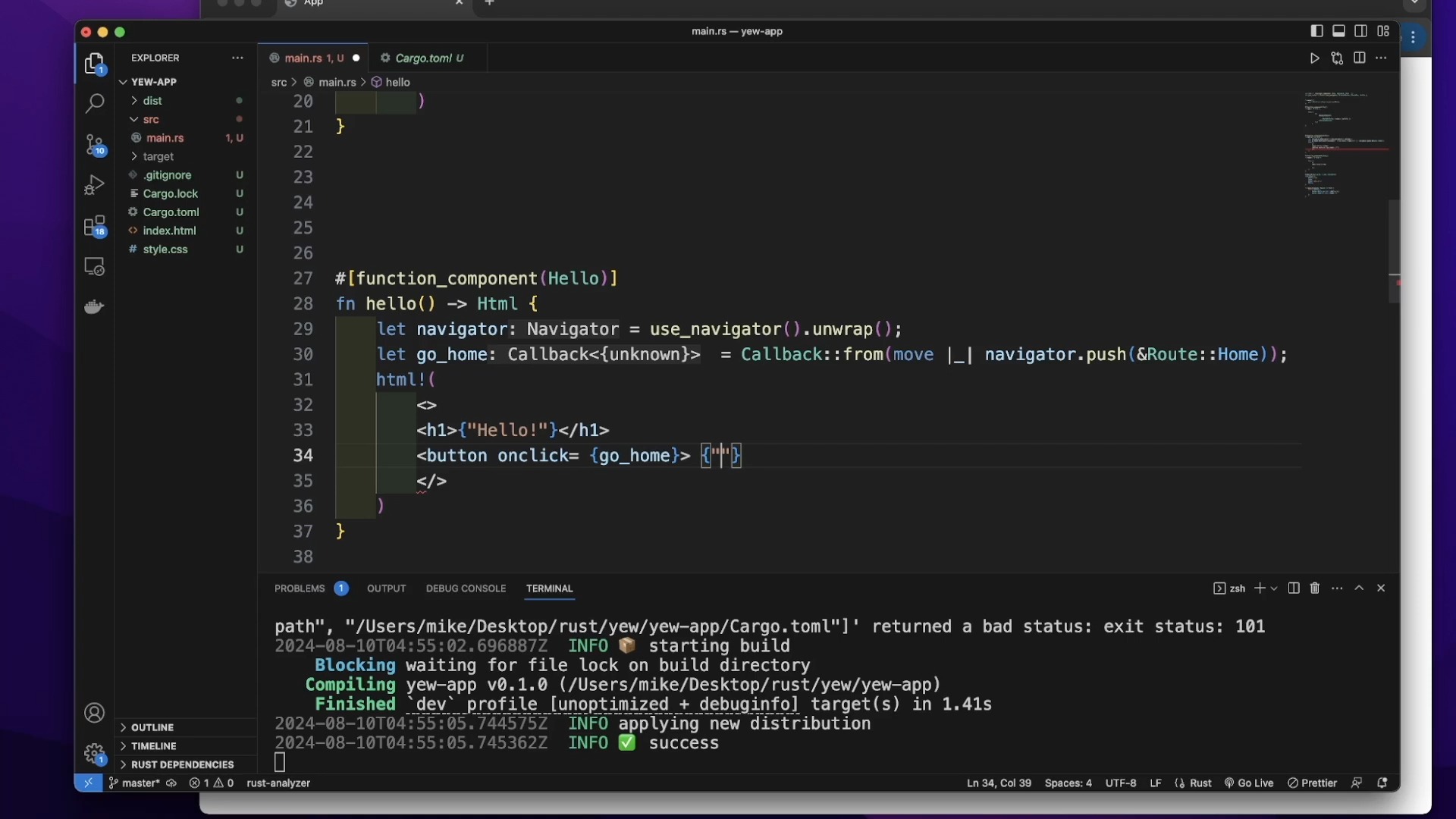Split the editor right
1456x819 pixels.
(x=1359, y=58)
